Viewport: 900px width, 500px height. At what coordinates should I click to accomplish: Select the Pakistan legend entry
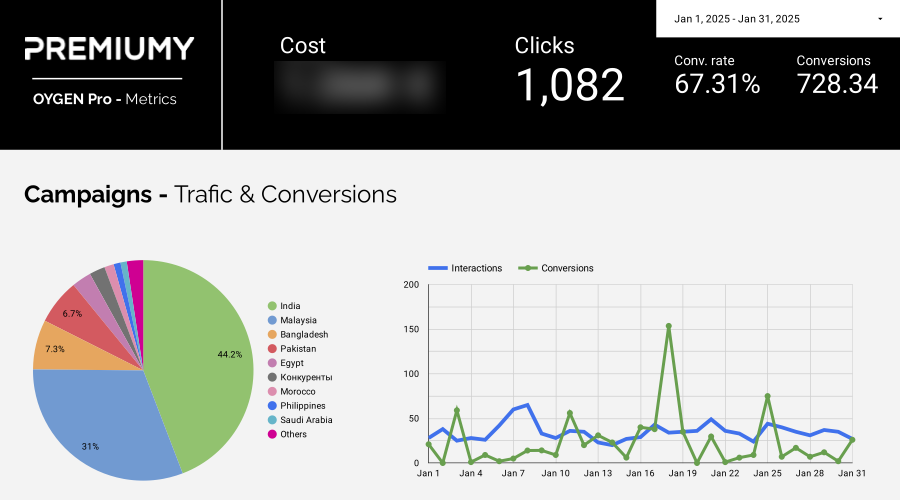(292, 349)
